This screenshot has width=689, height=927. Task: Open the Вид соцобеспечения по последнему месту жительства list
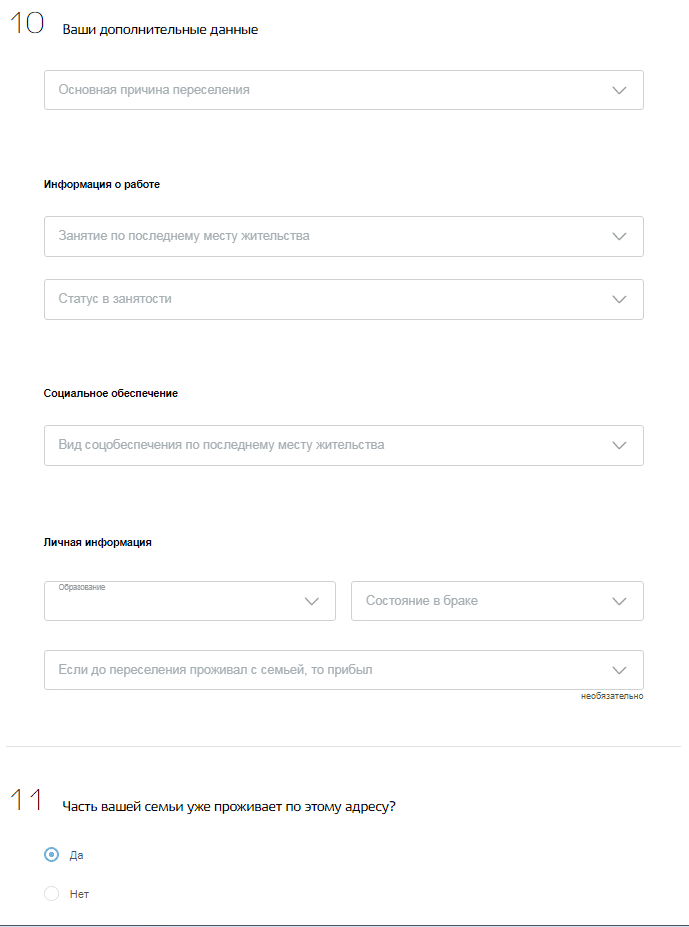tap(344, 445)
